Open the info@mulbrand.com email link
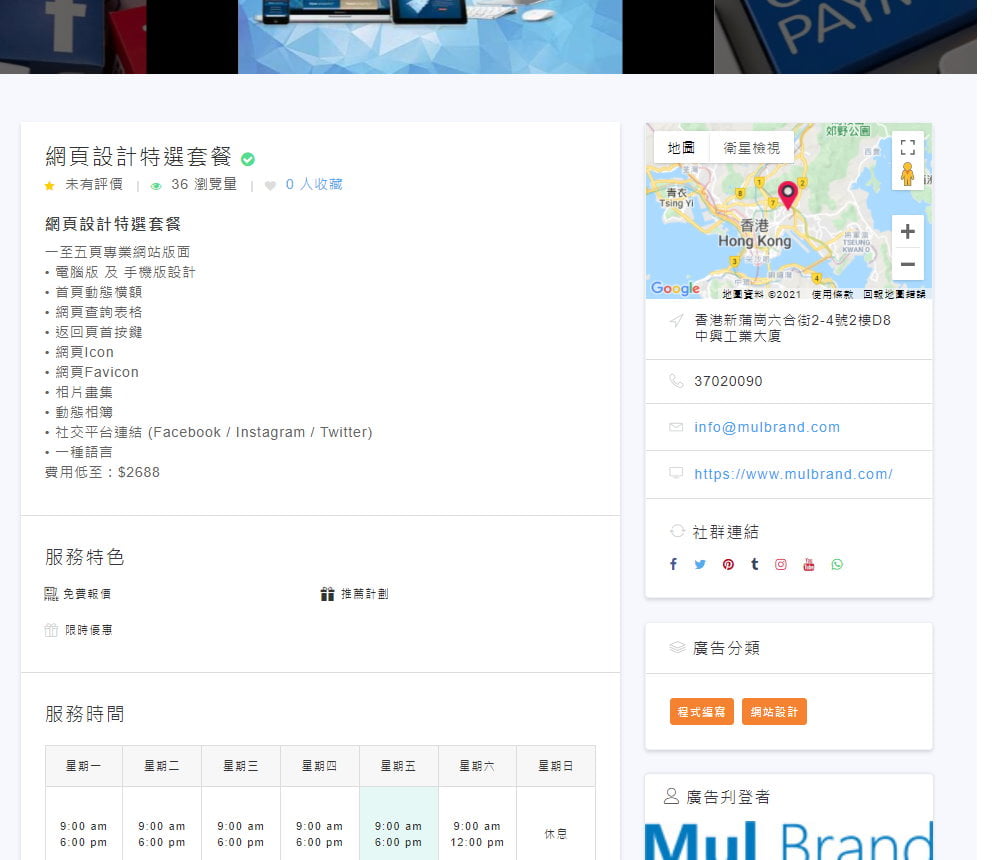 click(767, 427)
